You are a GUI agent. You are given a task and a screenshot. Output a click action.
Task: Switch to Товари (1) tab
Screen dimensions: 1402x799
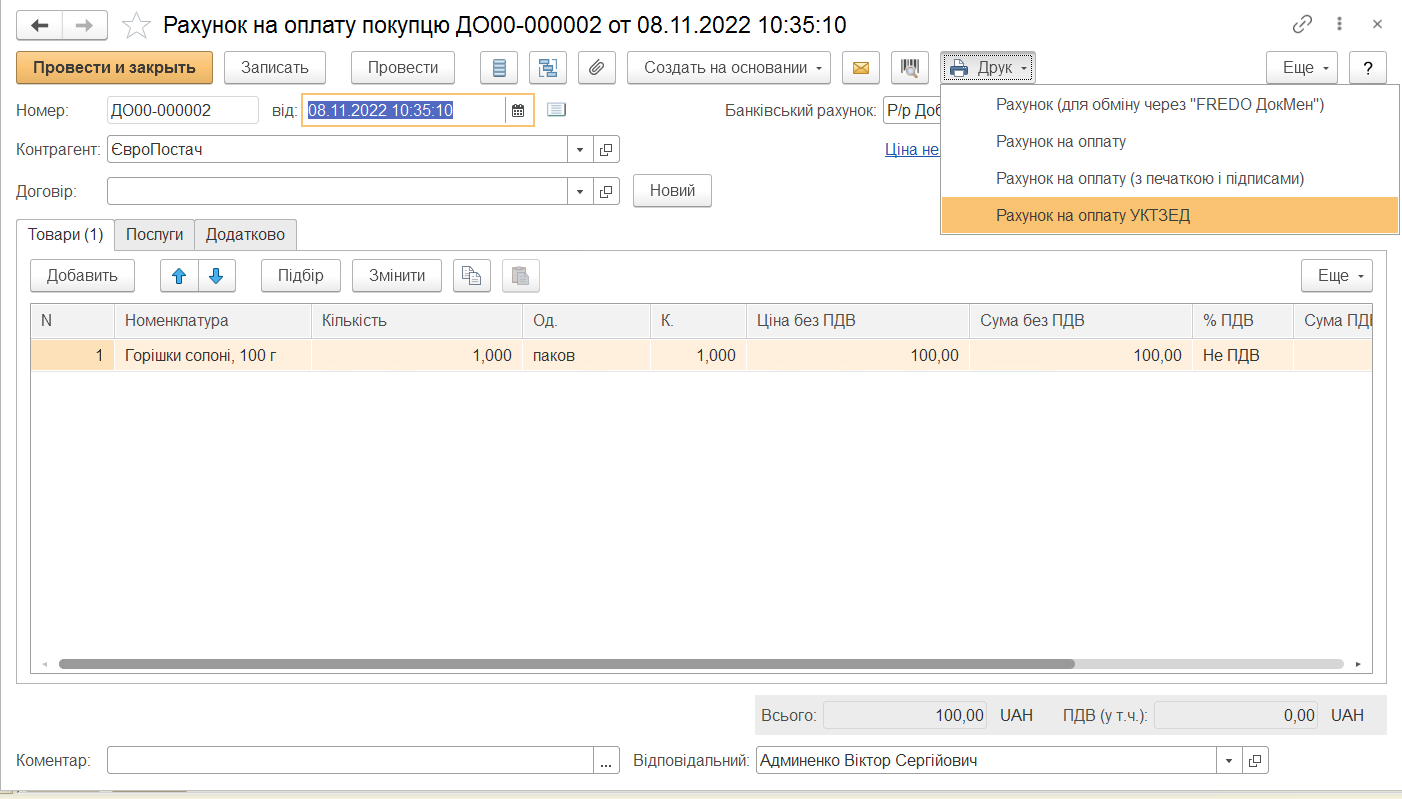pos(66,235)
